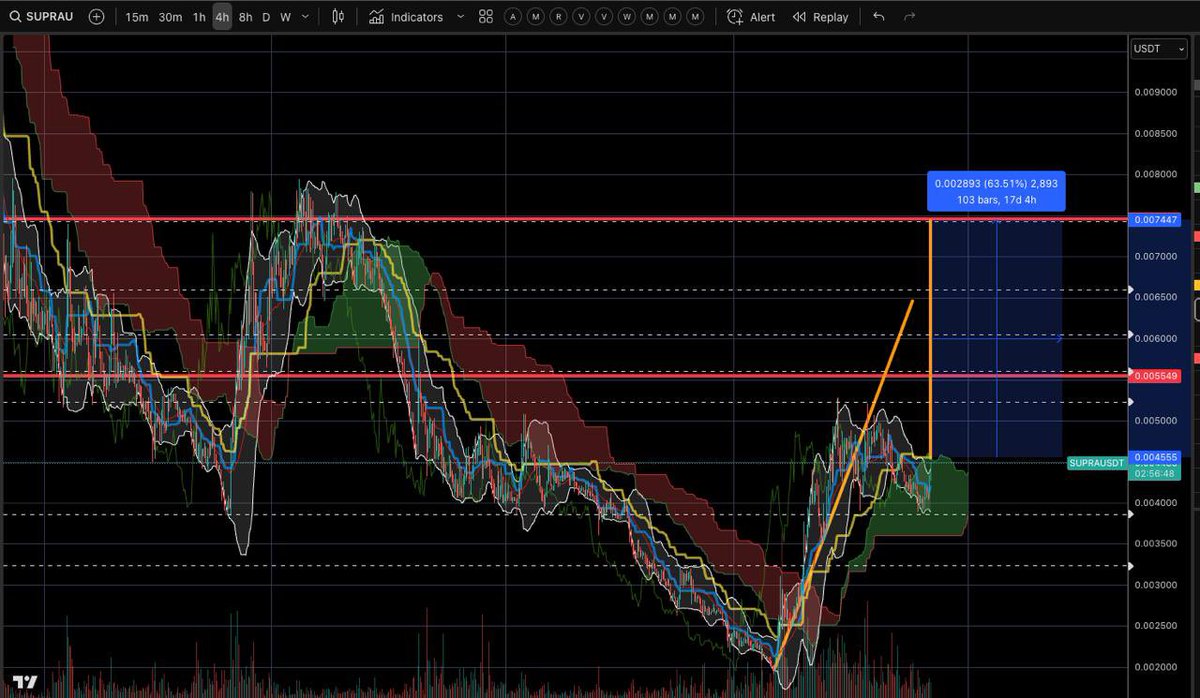The width and height of the screenshot is (1200, 698).
Task: Click the 0.007447 price line label
Action: [1153, 219]
